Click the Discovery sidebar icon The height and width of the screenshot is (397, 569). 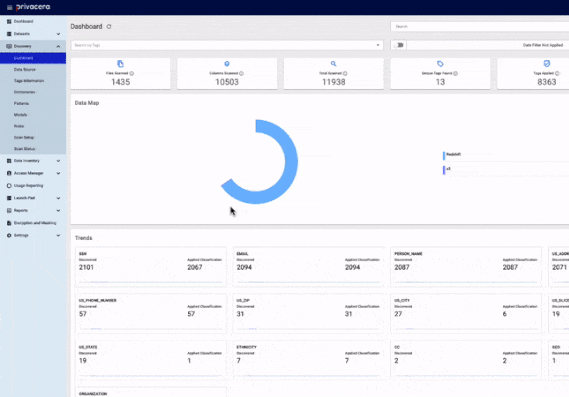coord(9,46)
